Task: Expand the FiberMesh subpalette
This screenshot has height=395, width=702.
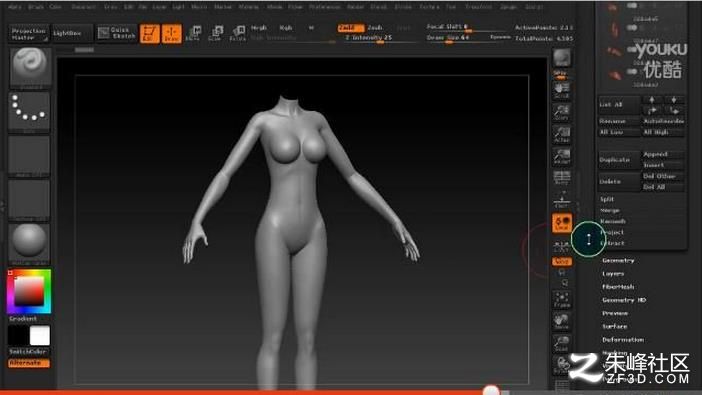Action: (x=618, y=287)
